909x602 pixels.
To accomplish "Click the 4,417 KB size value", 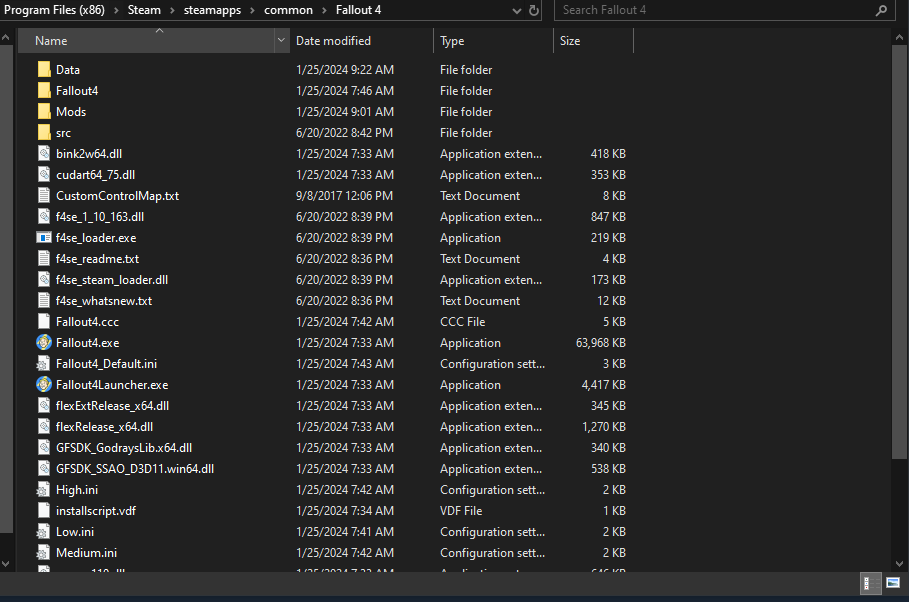I will 603,385.
